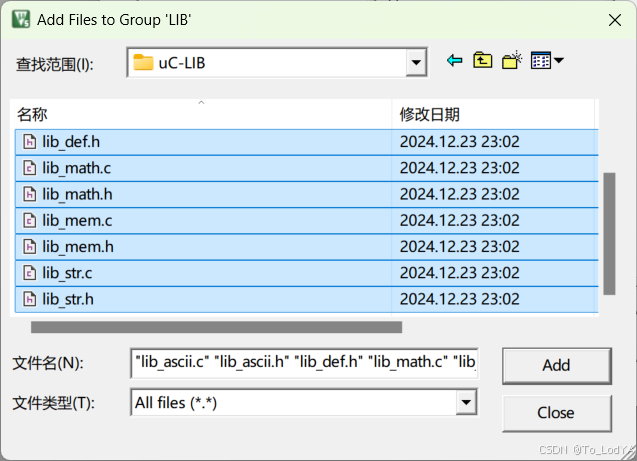Viewport: 637px width, 461px height.
Task: Create a new folder
Action: click(x=511, y=61)
